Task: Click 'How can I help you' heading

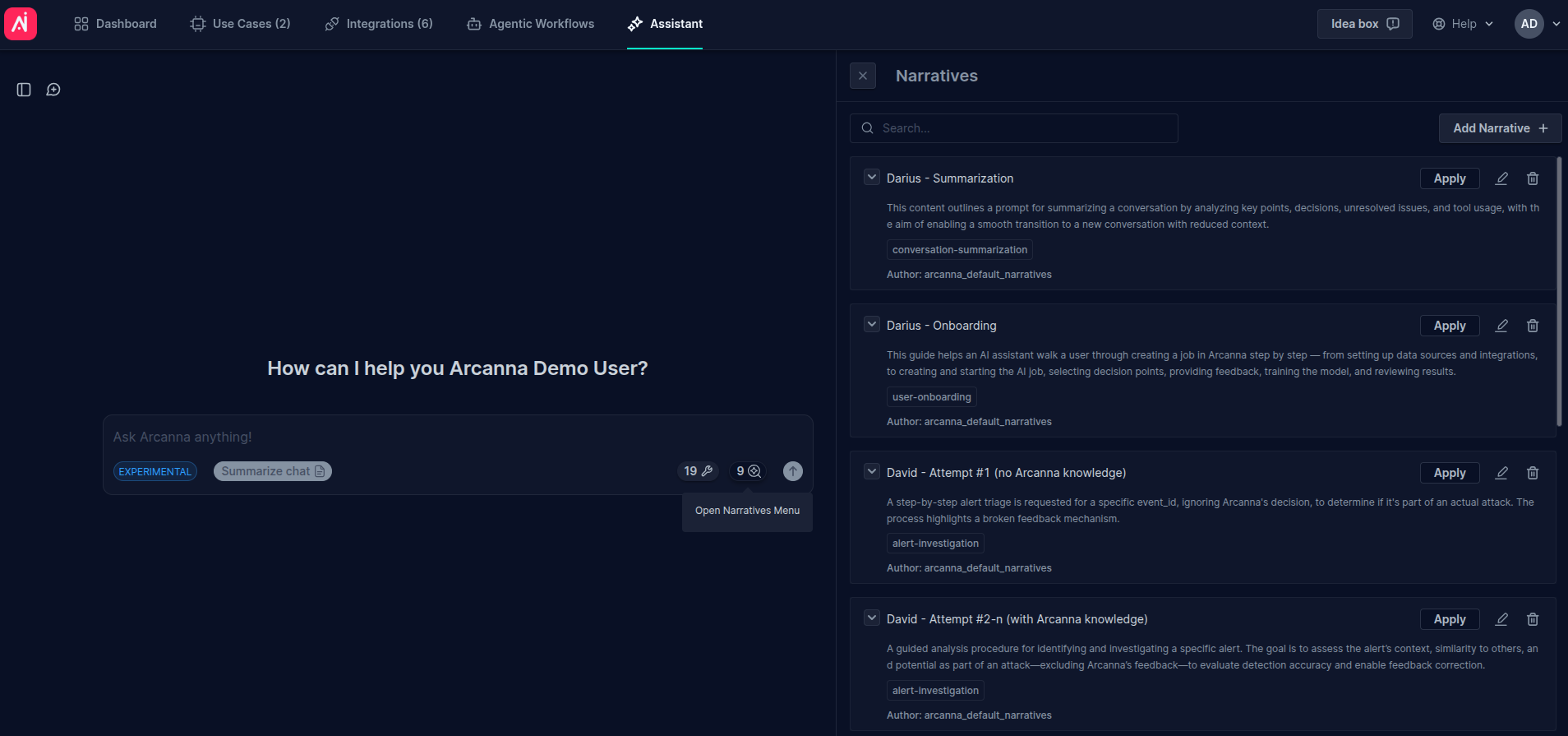Action: (x=458, y=368)
